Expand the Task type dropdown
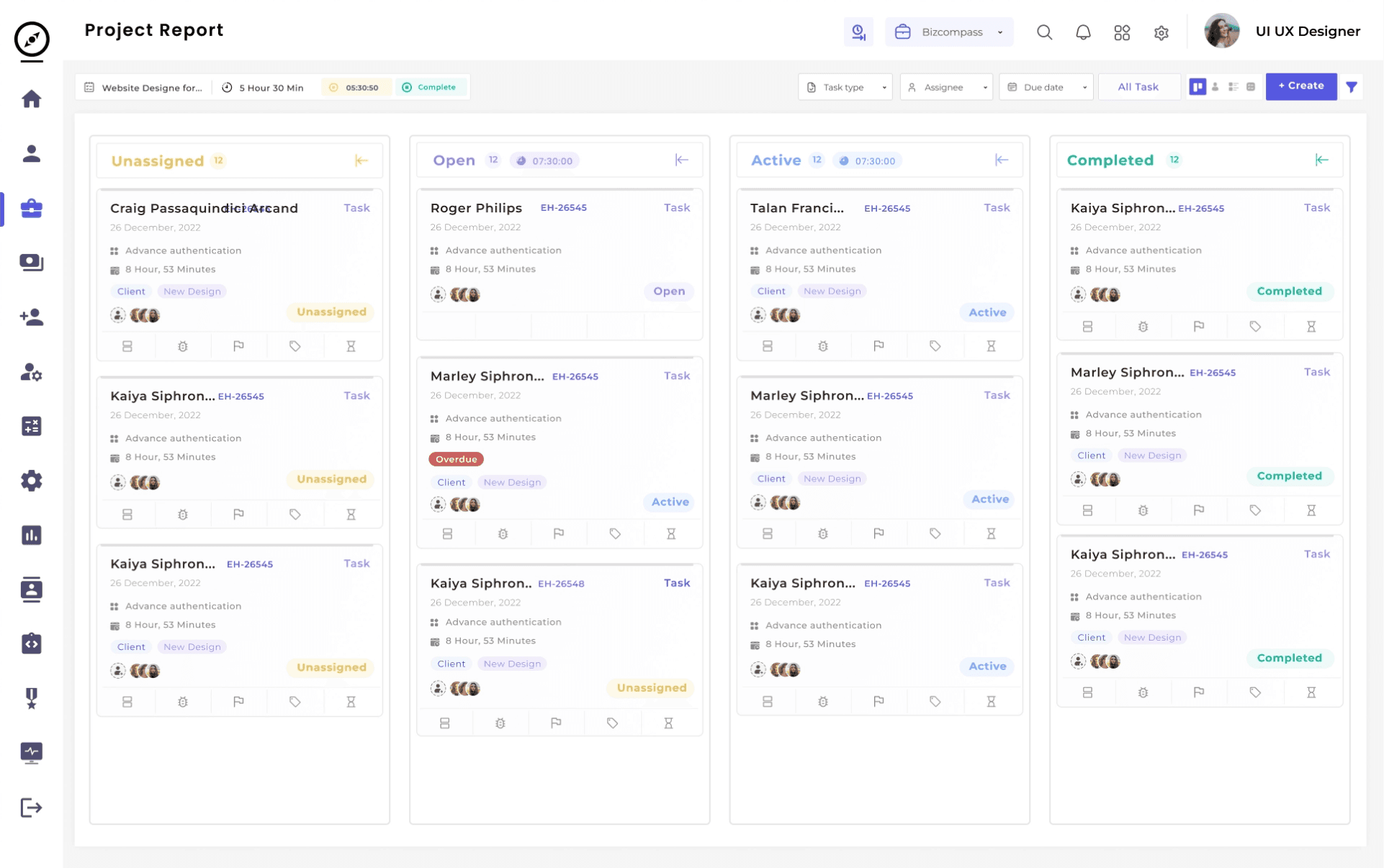Image resolution: width=1384 pixels, height=868 pixels. click(845, 87)
